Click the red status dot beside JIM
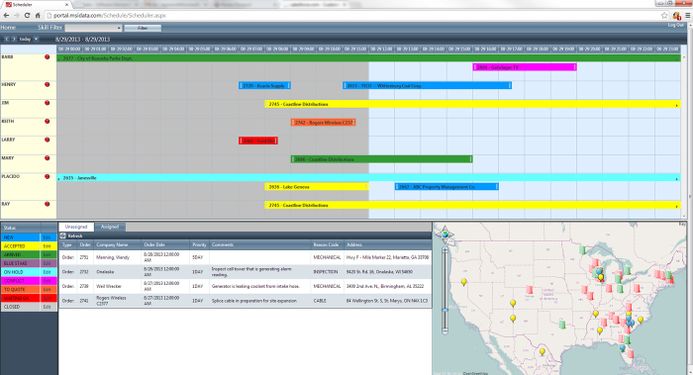Screen dimensions: 693x375 [x=47, y=103]
